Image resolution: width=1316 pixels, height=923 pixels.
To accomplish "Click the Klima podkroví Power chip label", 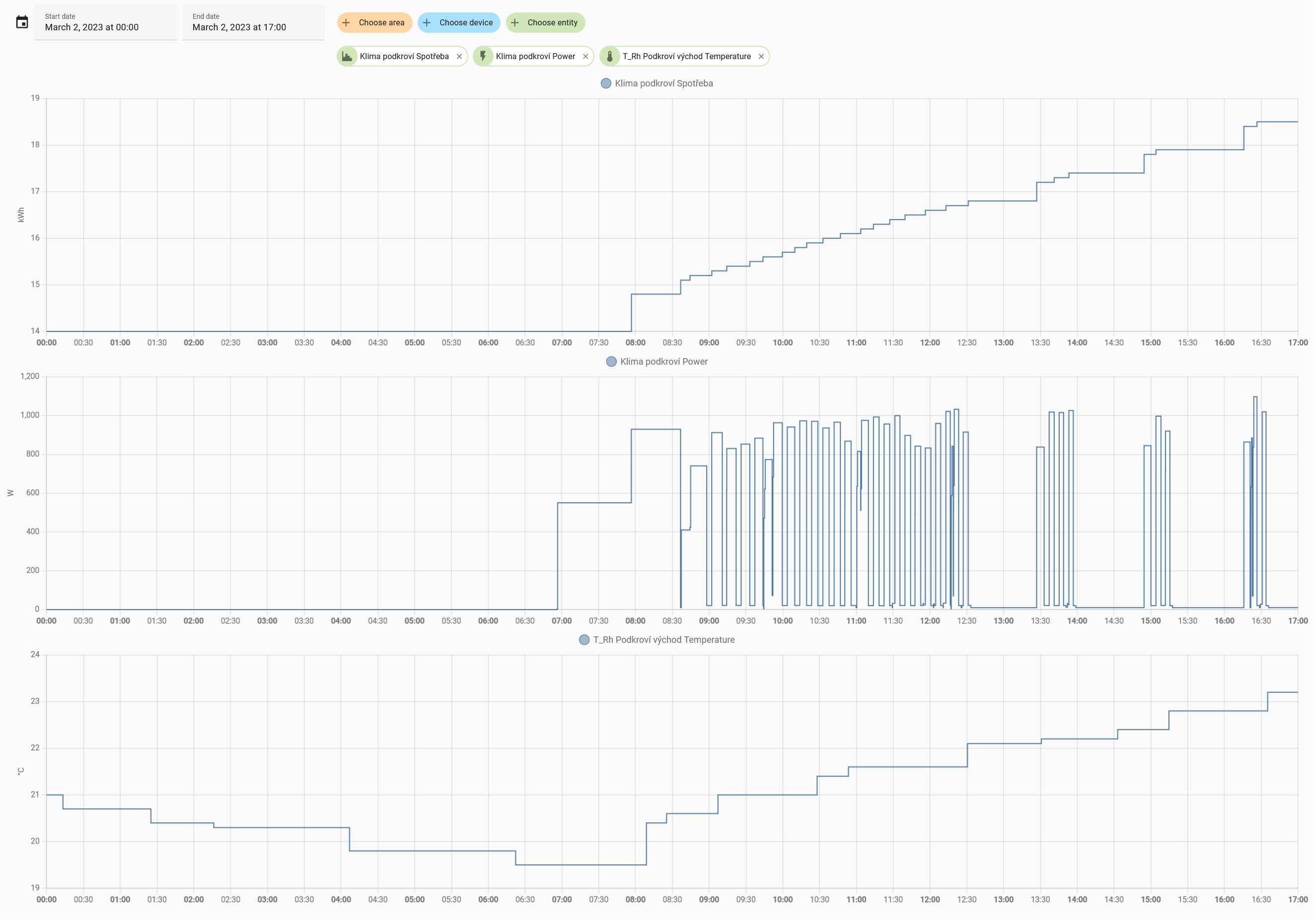I will pos(535,56).
